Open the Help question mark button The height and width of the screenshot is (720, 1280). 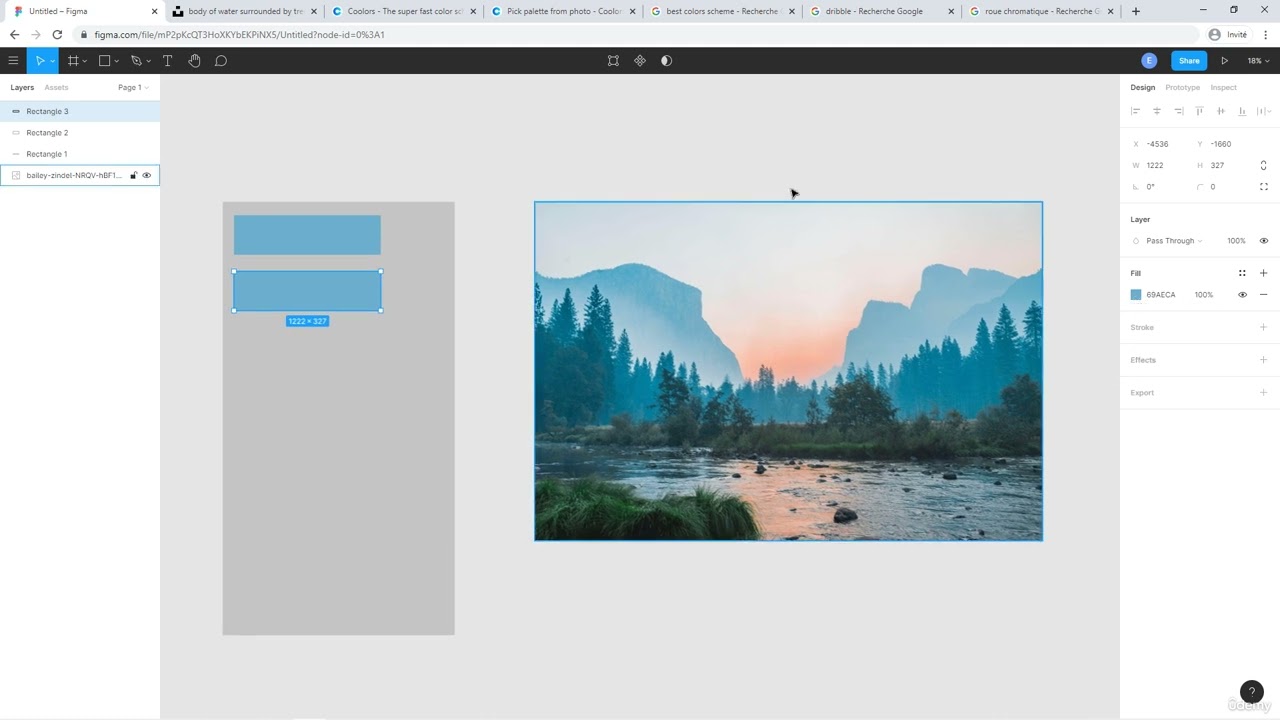(1251, 692)
